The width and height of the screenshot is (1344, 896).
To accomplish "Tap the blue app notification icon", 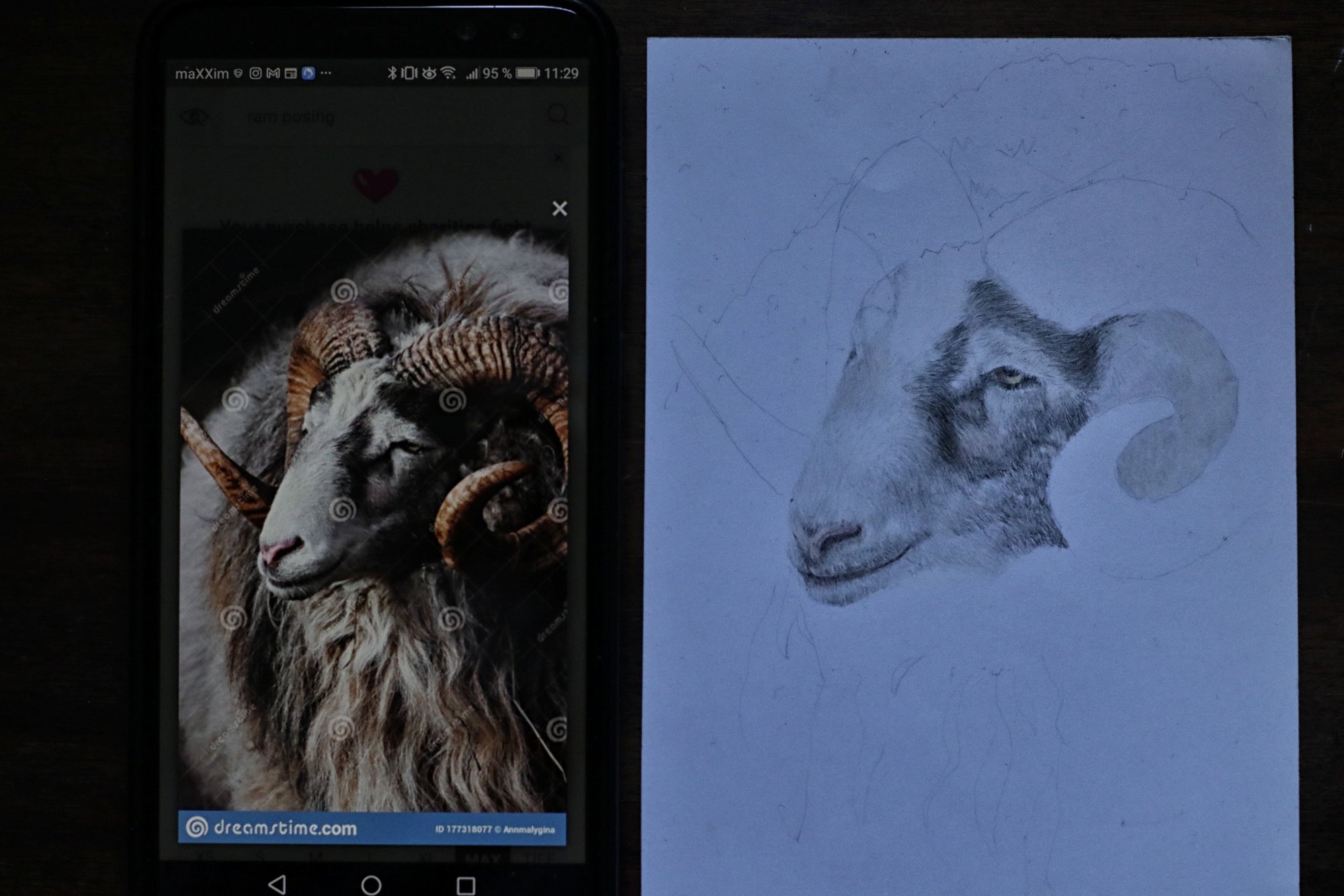I will click(x=308, y=73).
